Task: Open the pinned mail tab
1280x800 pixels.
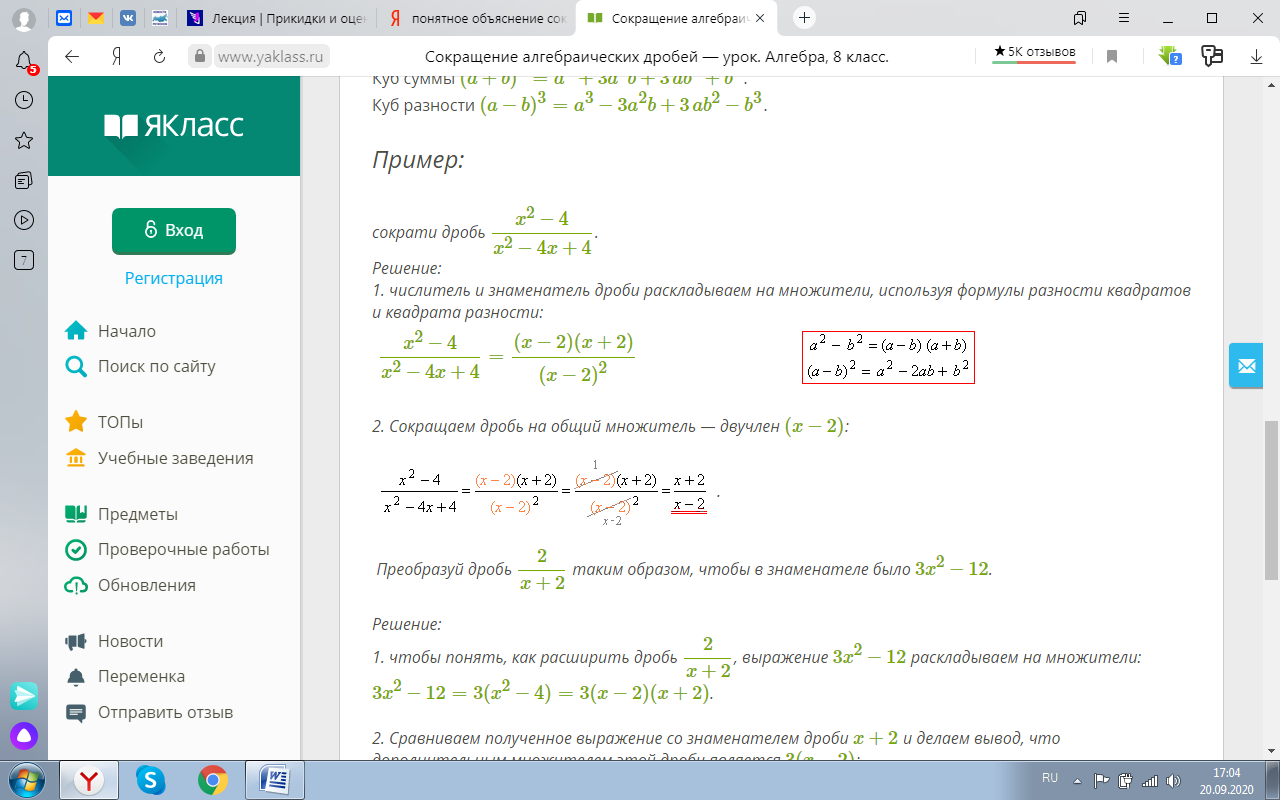Action: point(64,18)
